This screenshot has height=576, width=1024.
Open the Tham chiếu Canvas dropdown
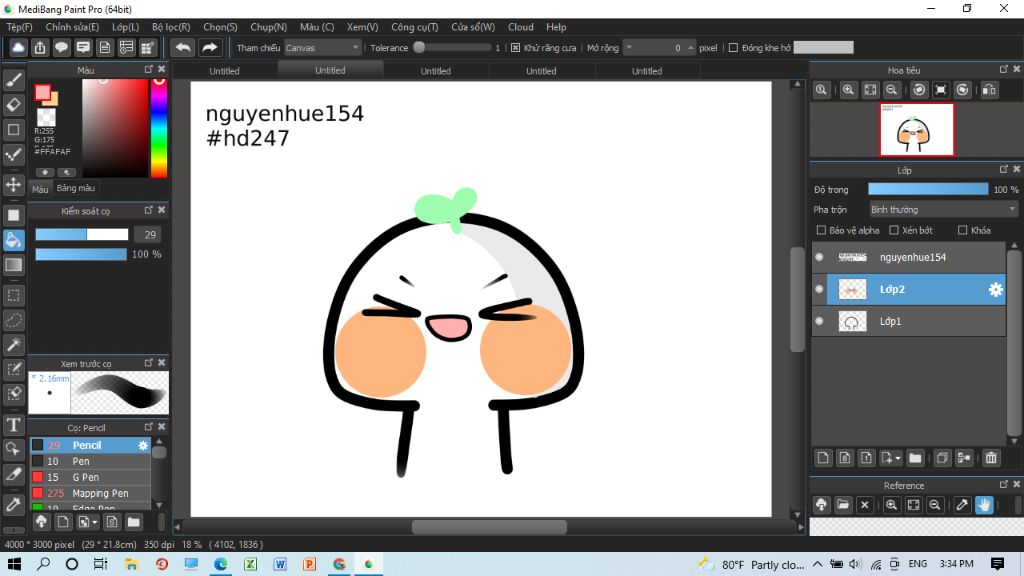click(322, 47)
